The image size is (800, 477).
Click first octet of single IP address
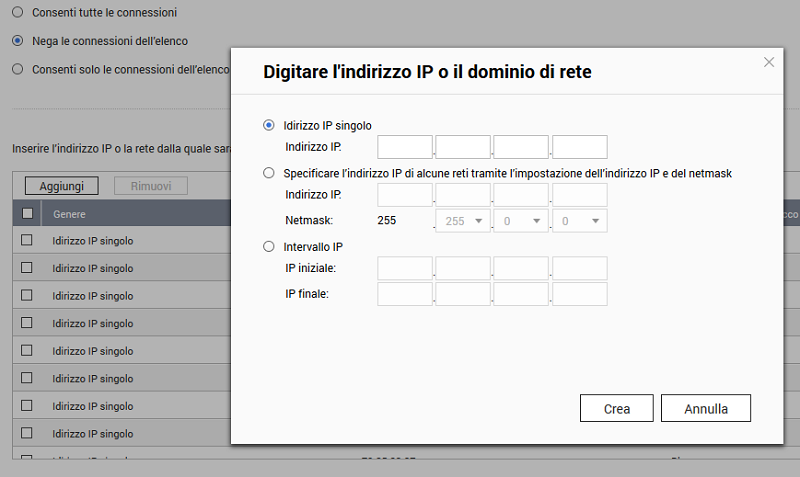pos(404,147)
